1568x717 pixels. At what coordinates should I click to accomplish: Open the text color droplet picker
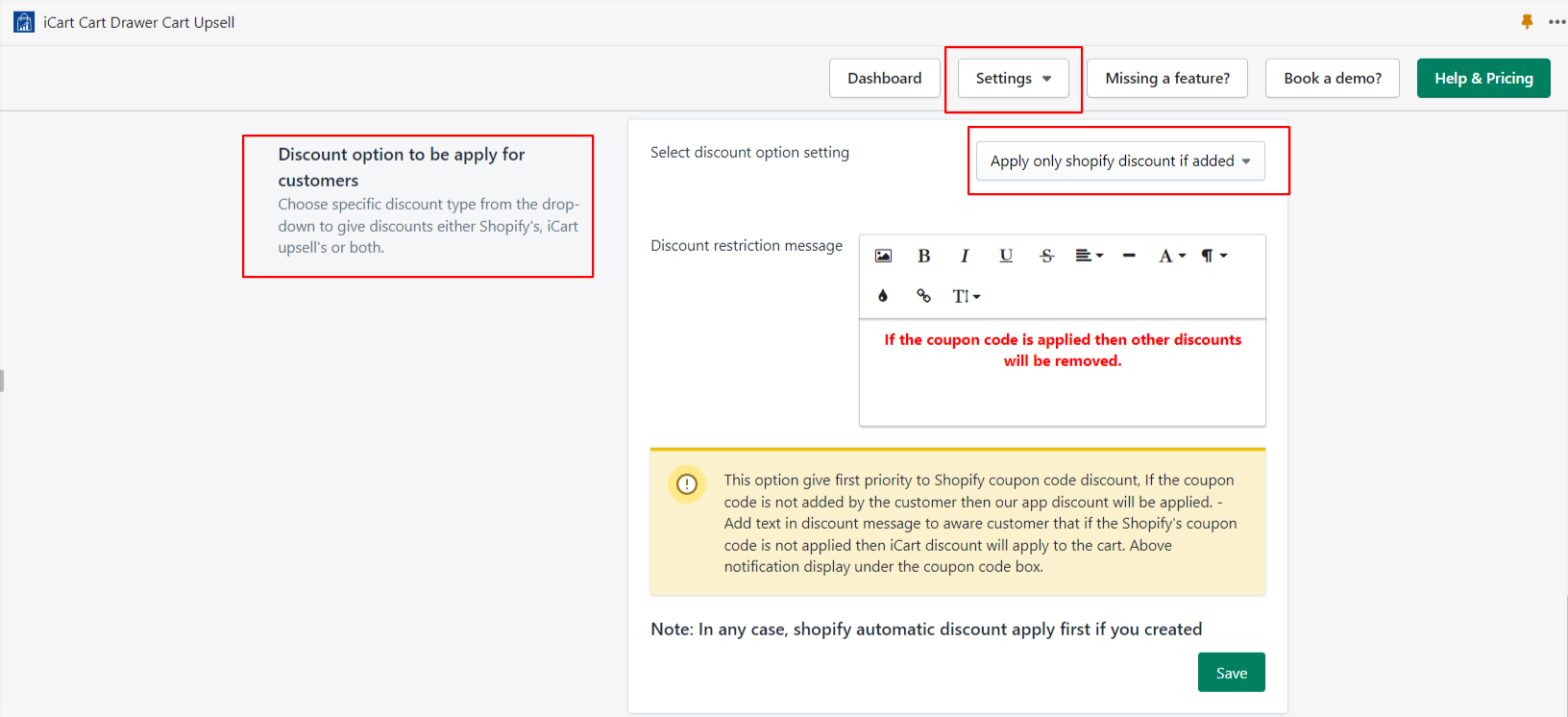pyautogui.click(x=883, y=296)
